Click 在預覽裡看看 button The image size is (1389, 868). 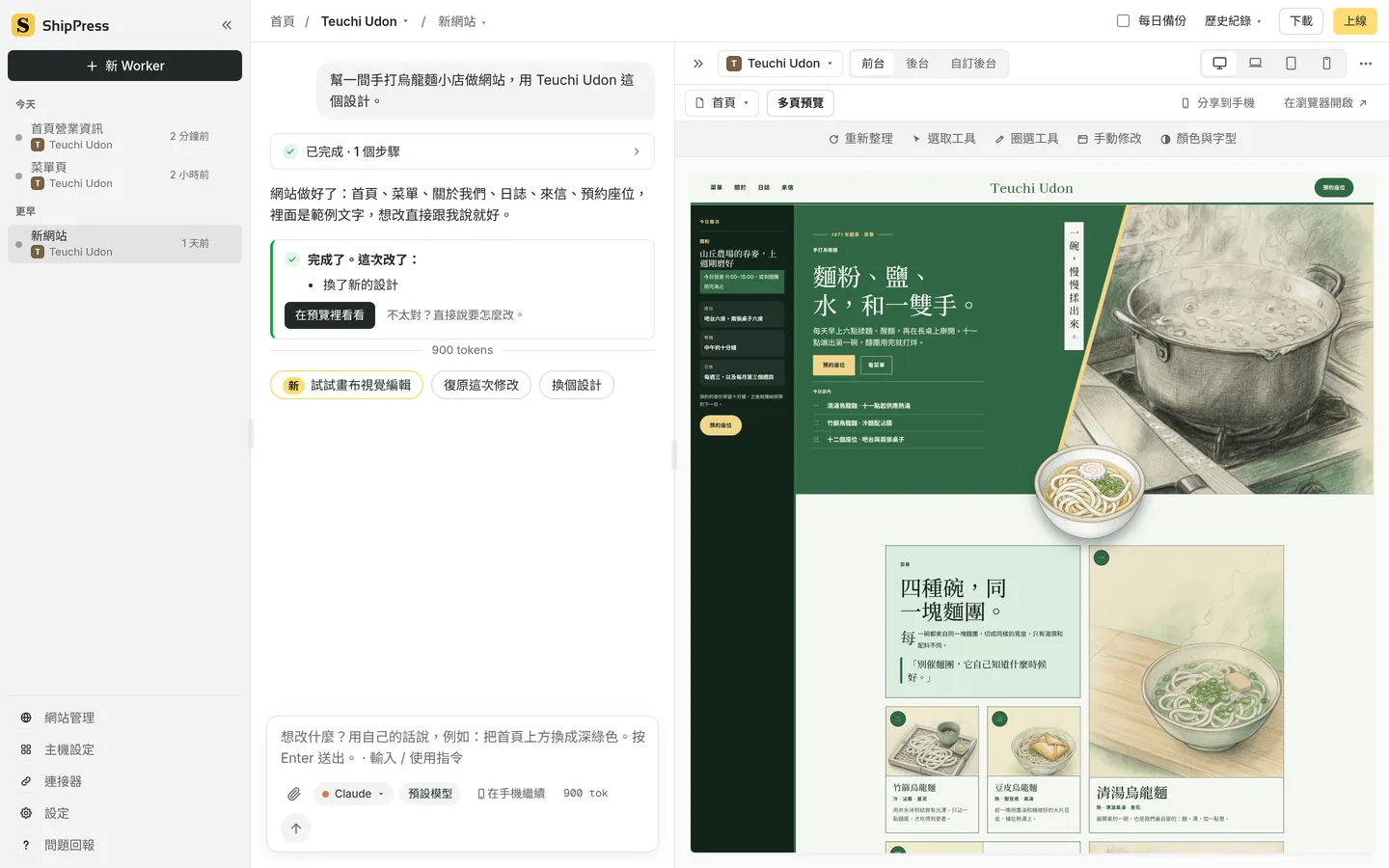[330, 315]
